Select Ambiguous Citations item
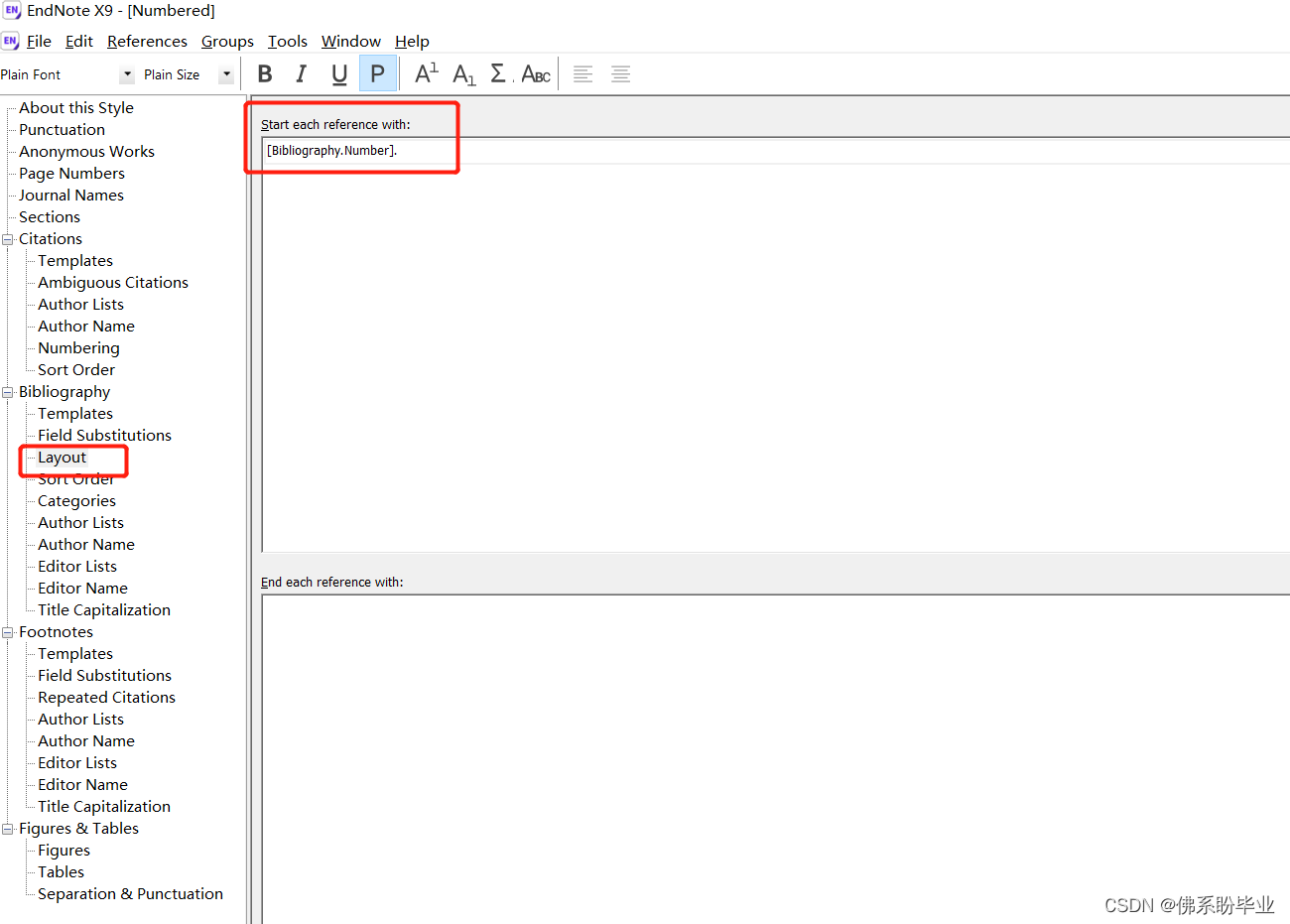The height and width of the screenshot is (924, 1290). point(113,283)
